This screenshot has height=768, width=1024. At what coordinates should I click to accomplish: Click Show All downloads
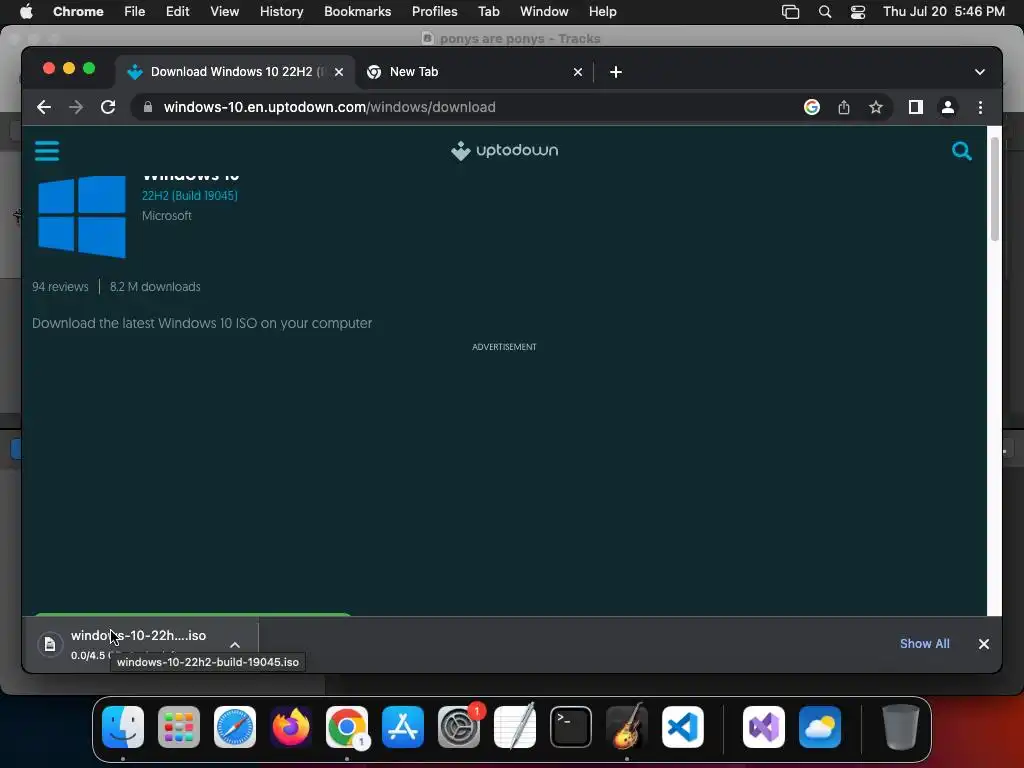point(924,644)
